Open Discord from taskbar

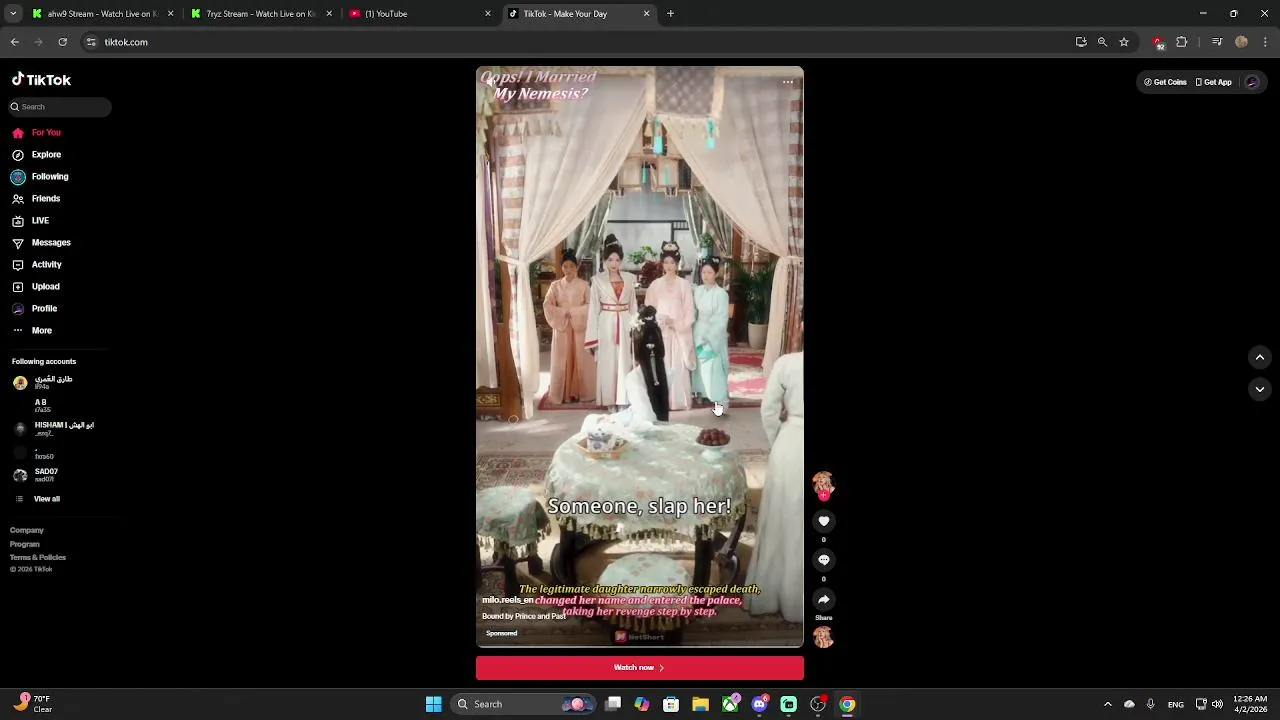[x=759, y=704]
